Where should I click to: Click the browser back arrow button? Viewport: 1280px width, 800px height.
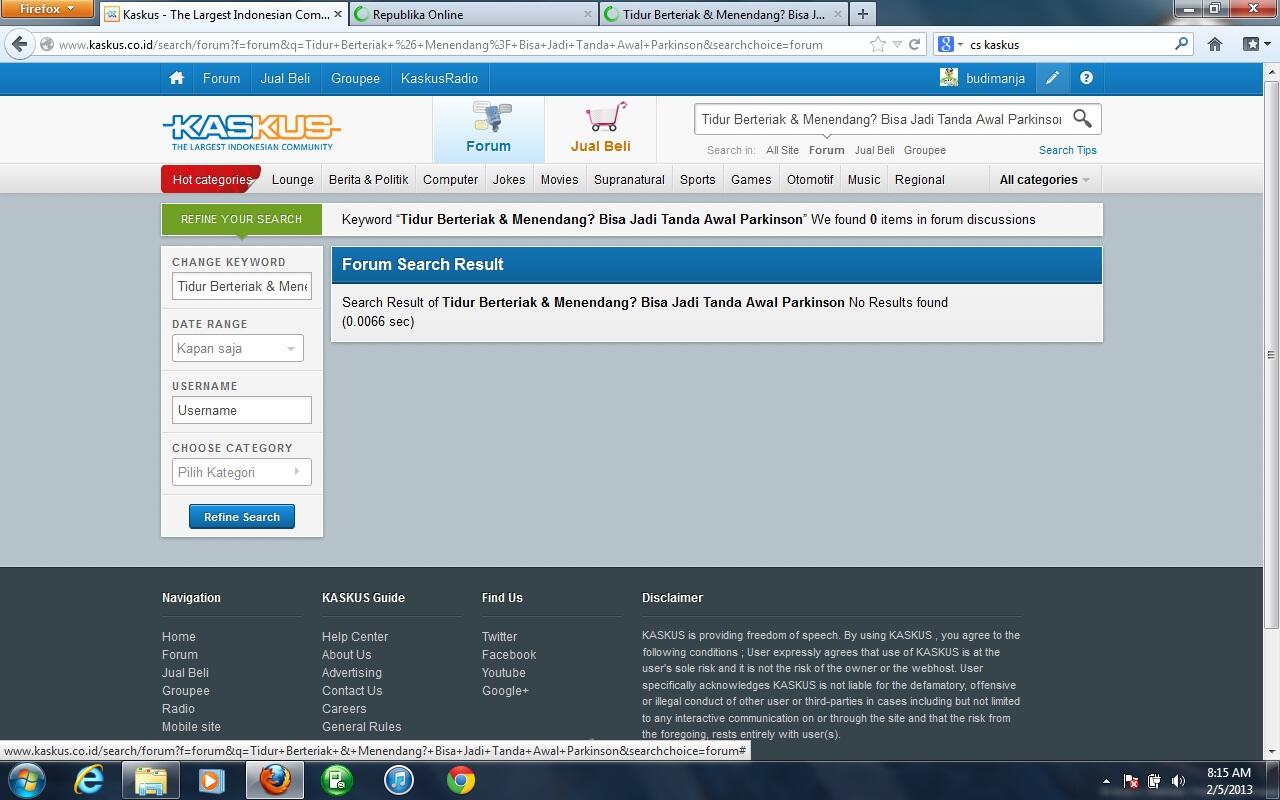click(x=19, y=44)
